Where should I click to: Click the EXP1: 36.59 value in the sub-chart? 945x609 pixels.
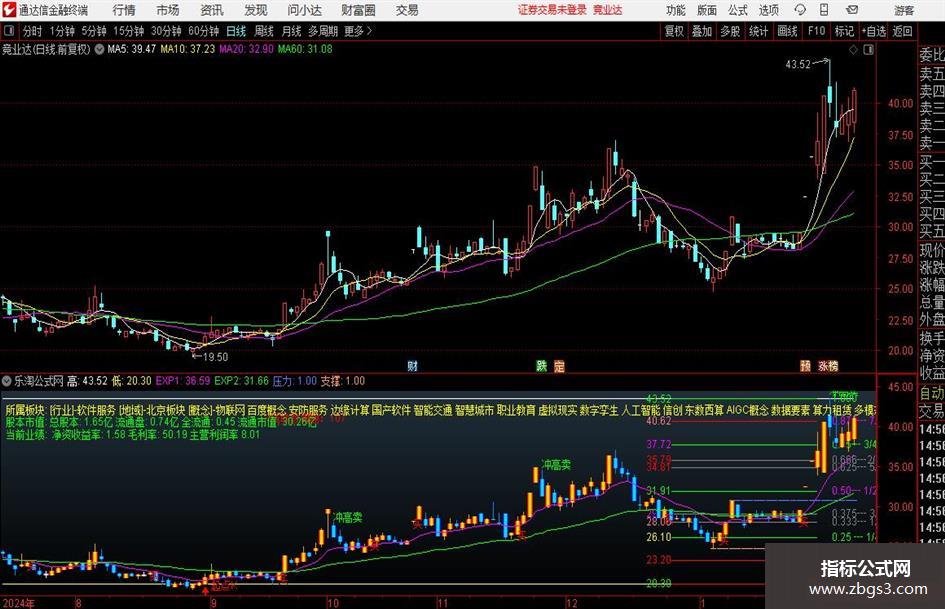[183, 381]
